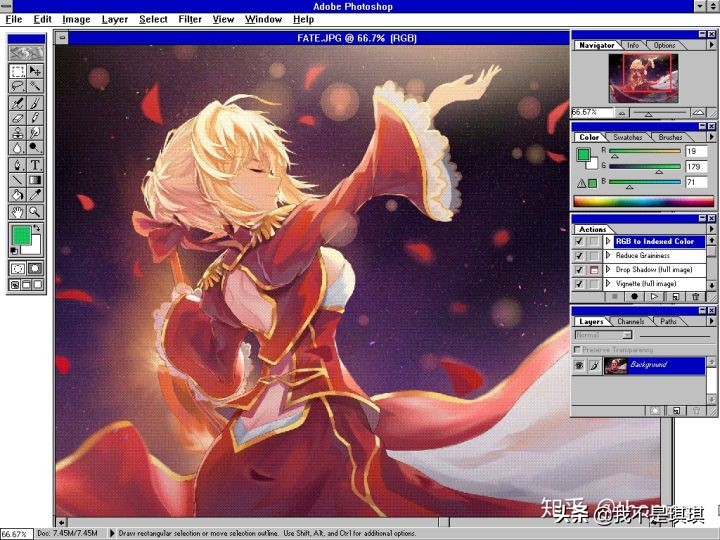Switch to the Paths tab
The width and height of the screenshot is (720, 540).
pyautogui.click(x=668, y=321)
